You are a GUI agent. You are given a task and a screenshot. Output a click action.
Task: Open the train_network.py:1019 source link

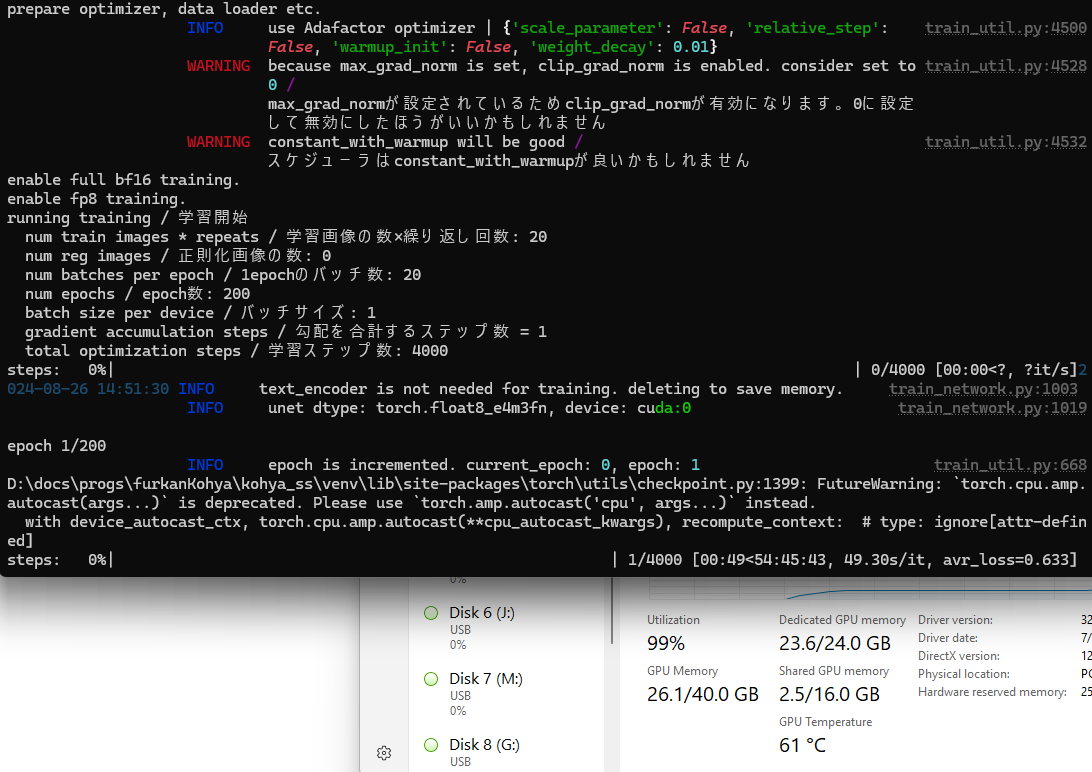[x=992, y=408]
